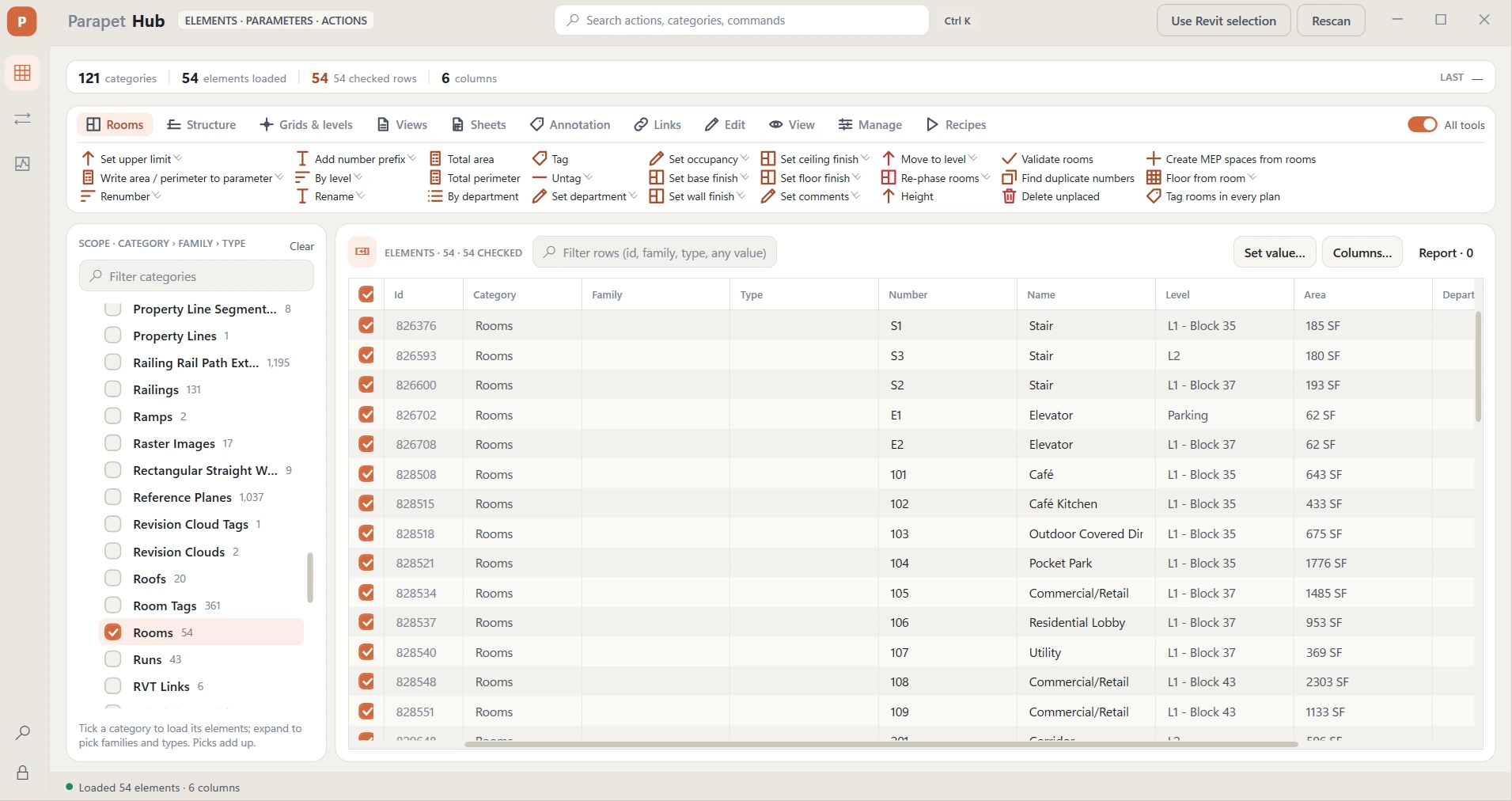1512x801 pixels.
Task: Click the category list scrollbar
Action: pyautogui.click(x=309, y=577)
